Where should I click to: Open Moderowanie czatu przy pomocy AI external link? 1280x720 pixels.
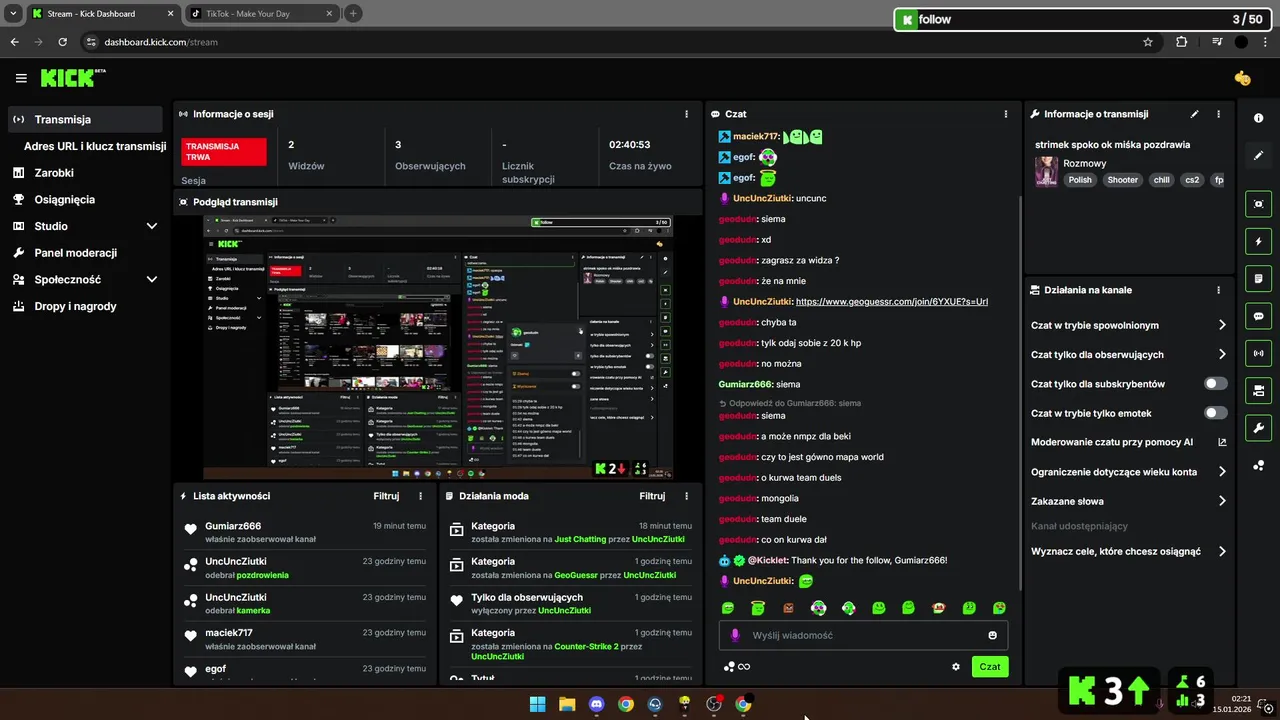point(1222,442)
